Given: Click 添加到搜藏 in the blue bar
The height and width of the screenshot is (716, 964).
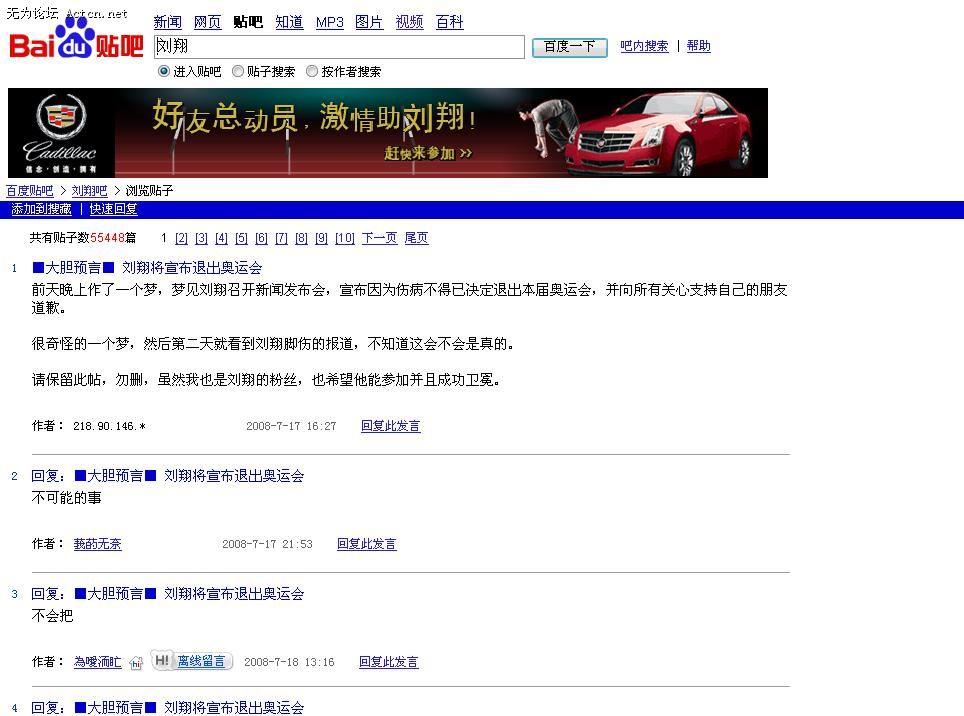Looking at the screenshot, I should pyautogui.click(x=41, y=209).
